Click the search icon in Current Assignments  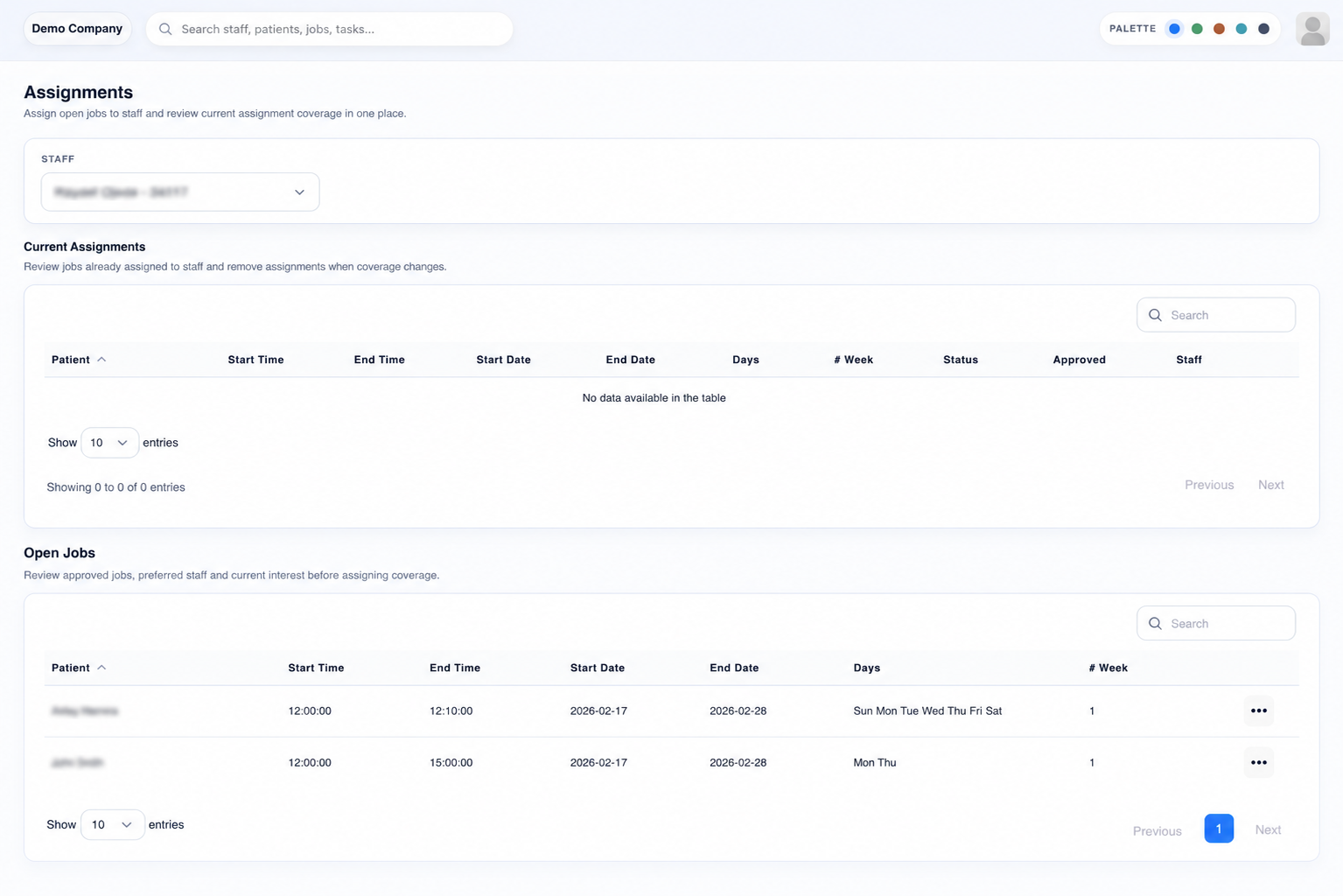1155,315
